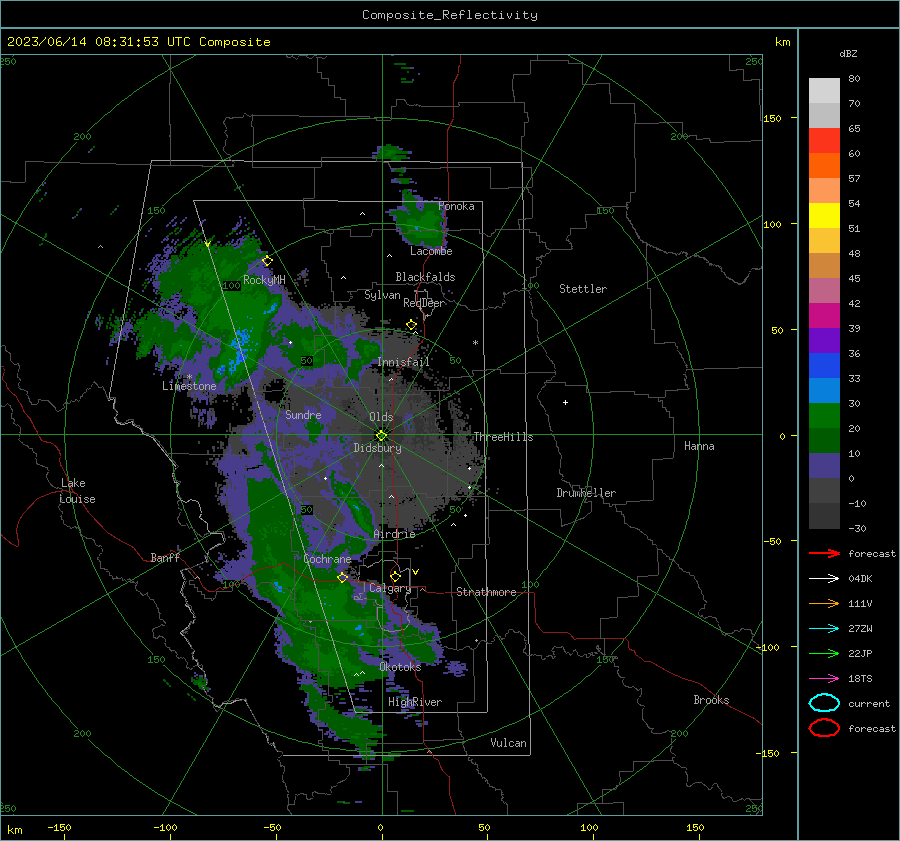900x841 pixels.
Task: Click the yellow radar marker at map center
Action: 382,435
